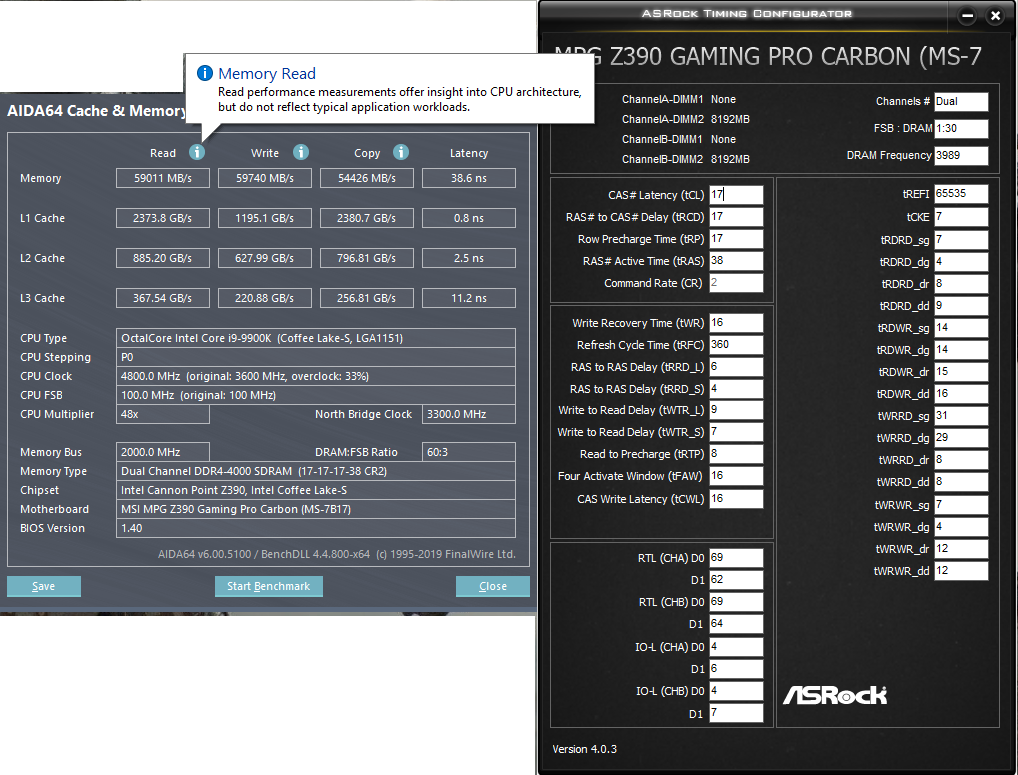This screenshot has height=775, width=1018.
Task: Click the tREFI field showing 65535
Action: 961,193
